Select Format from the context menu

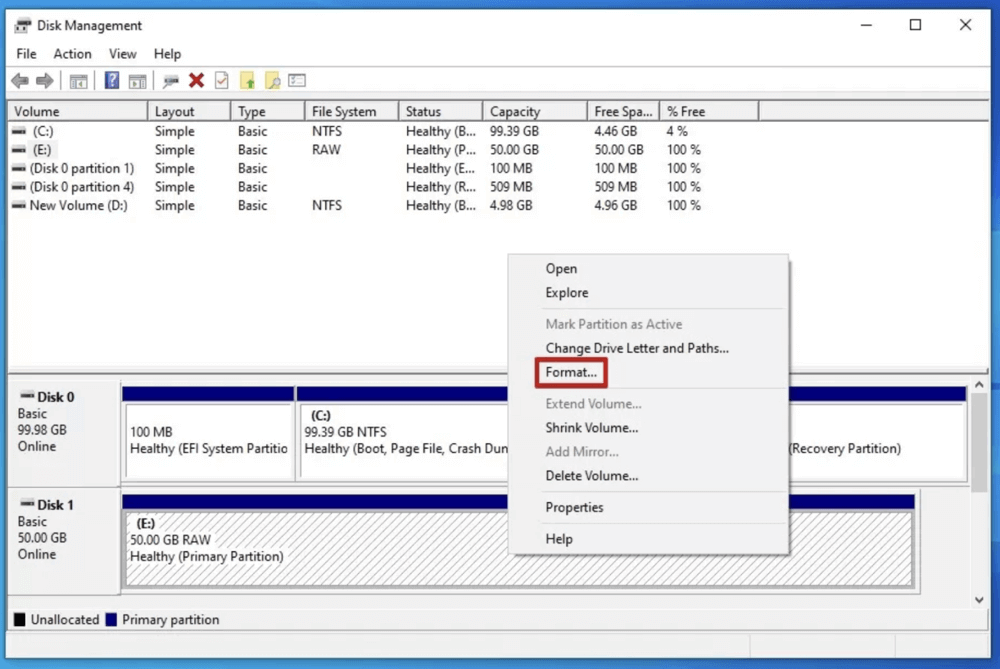point(570,372)
